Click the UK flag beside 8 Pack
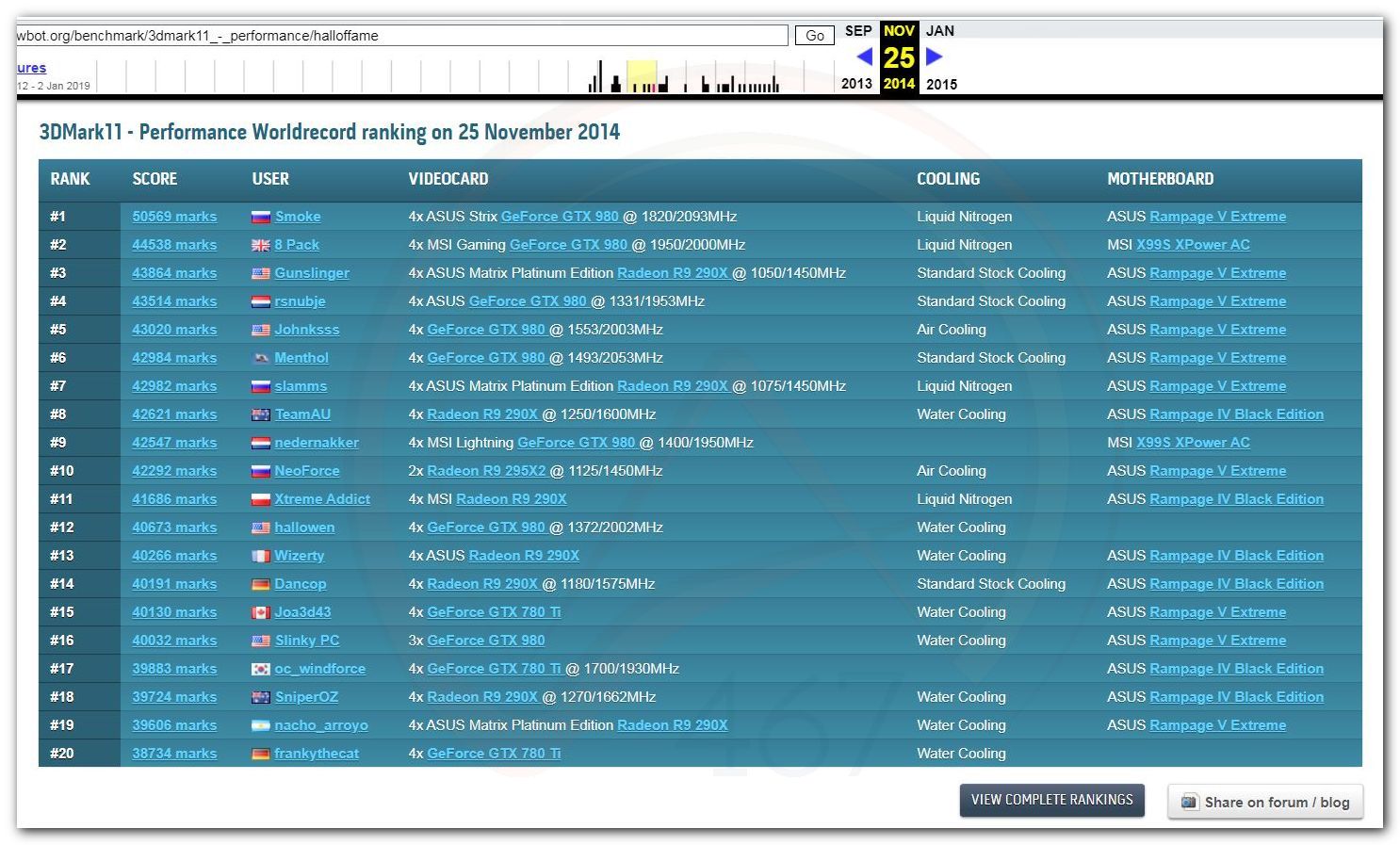 (261, 245)
